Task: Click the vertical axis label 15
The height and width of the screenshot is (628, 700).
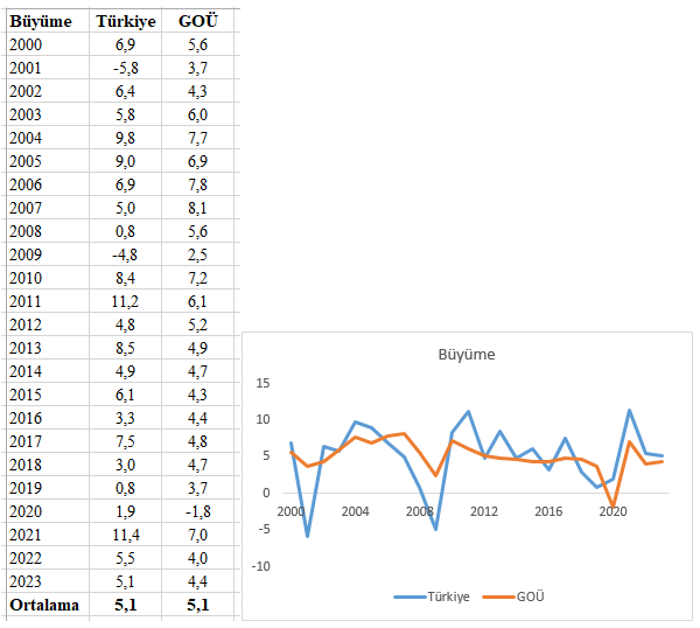Action: 264,382
